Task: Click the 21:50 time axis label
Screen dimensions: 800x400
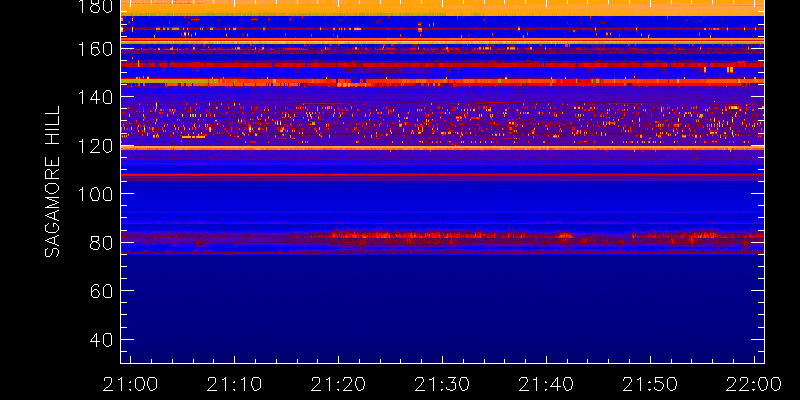Action: tap(650, 384)
